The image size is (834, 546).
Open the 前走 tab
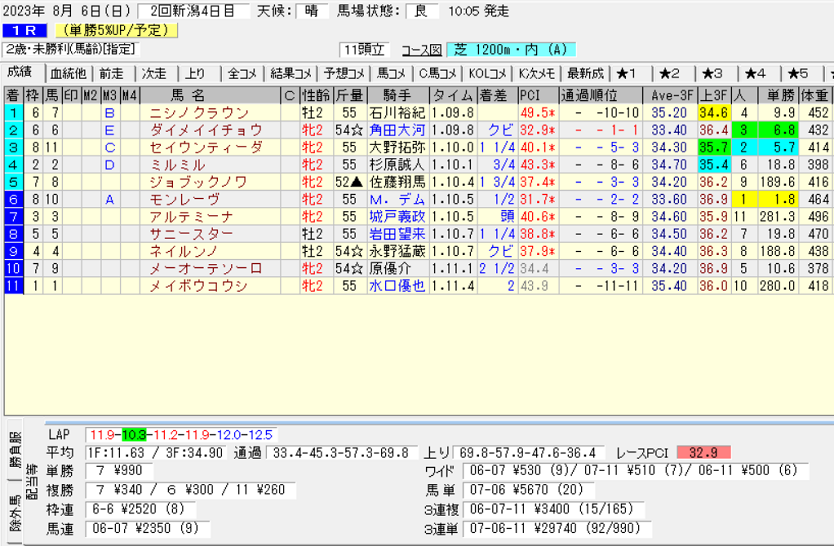[x=112, y=74]
